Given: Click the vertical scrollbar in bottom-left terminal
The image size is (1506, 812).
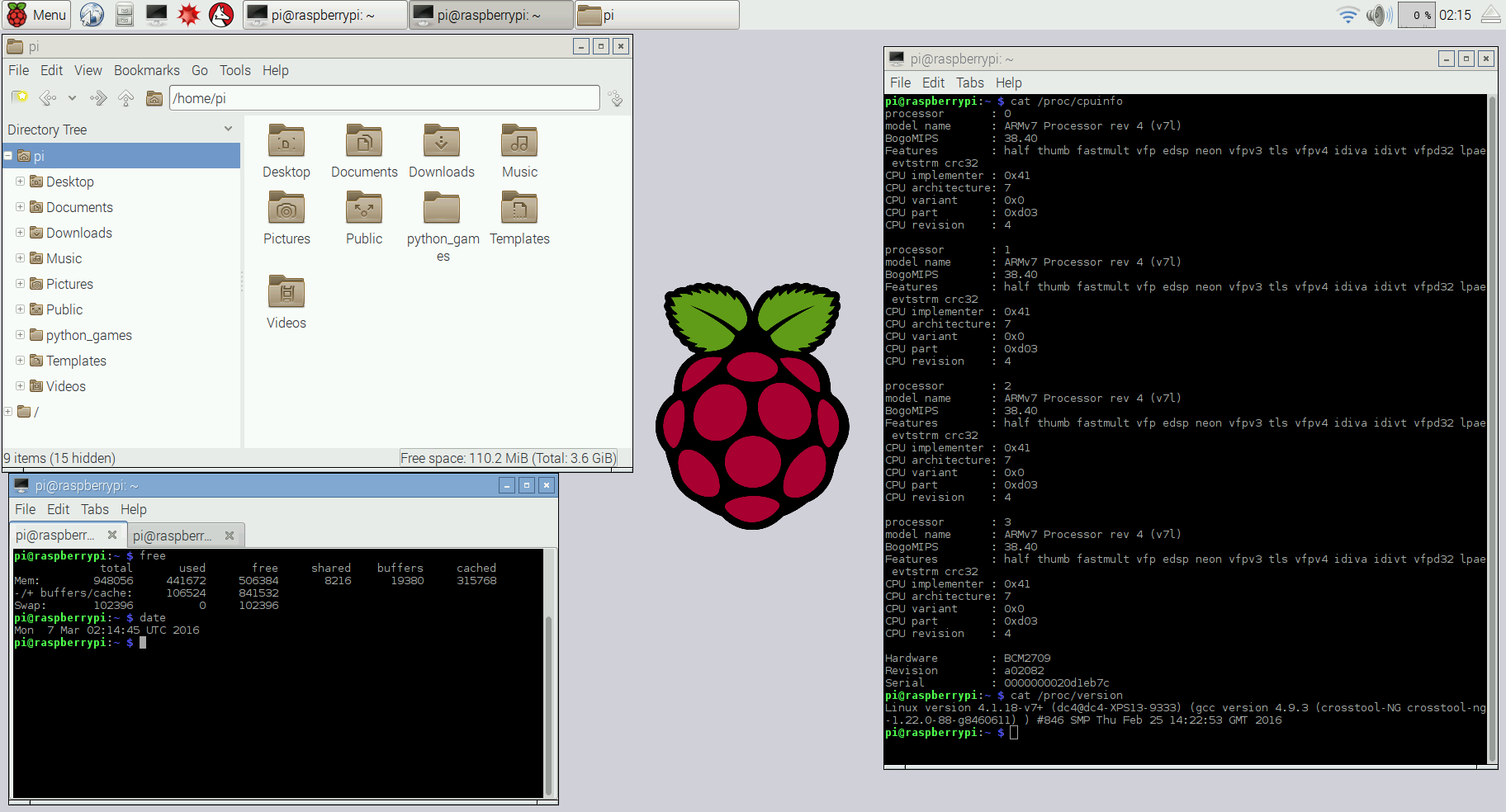Looking at the screenshot, I should point(548,704).
